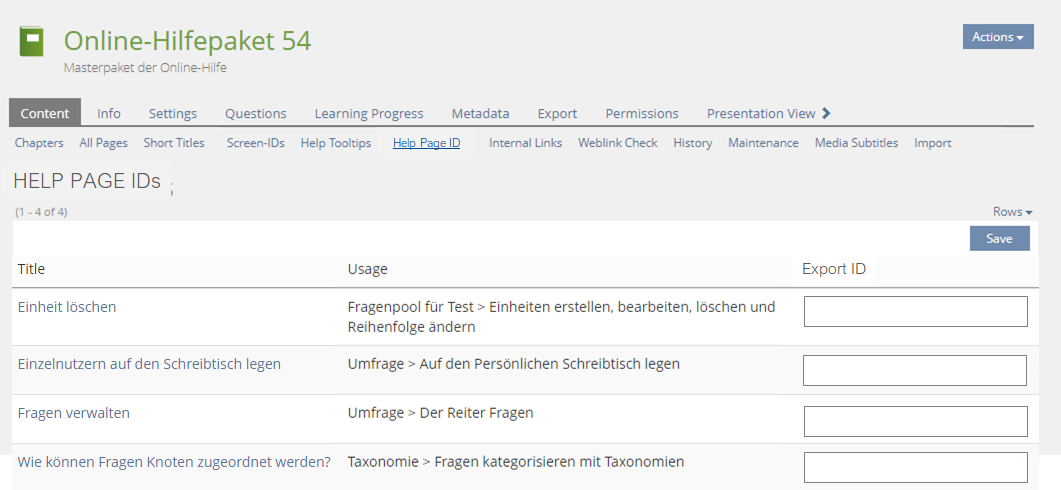
Task: Open the Wie können Fragen Knoten zugeordnet werden link
Action: point(174,462)
